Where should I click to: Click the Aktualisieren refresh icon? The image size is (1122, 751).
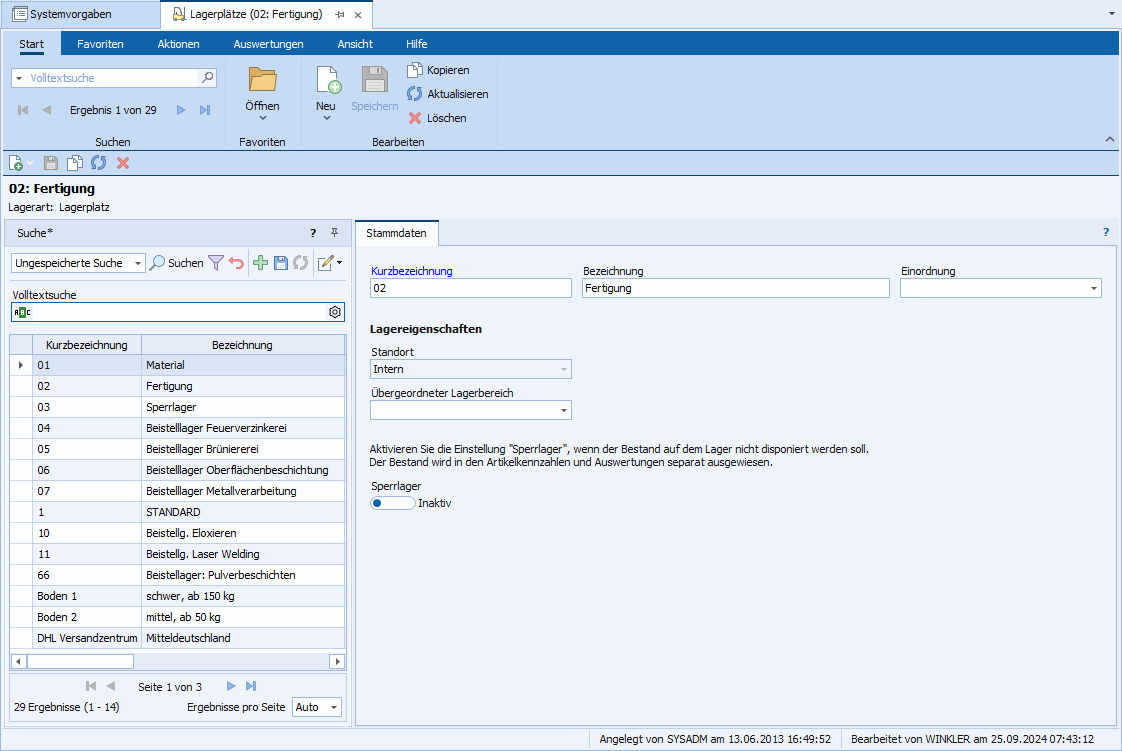click(x=415, y=94)
